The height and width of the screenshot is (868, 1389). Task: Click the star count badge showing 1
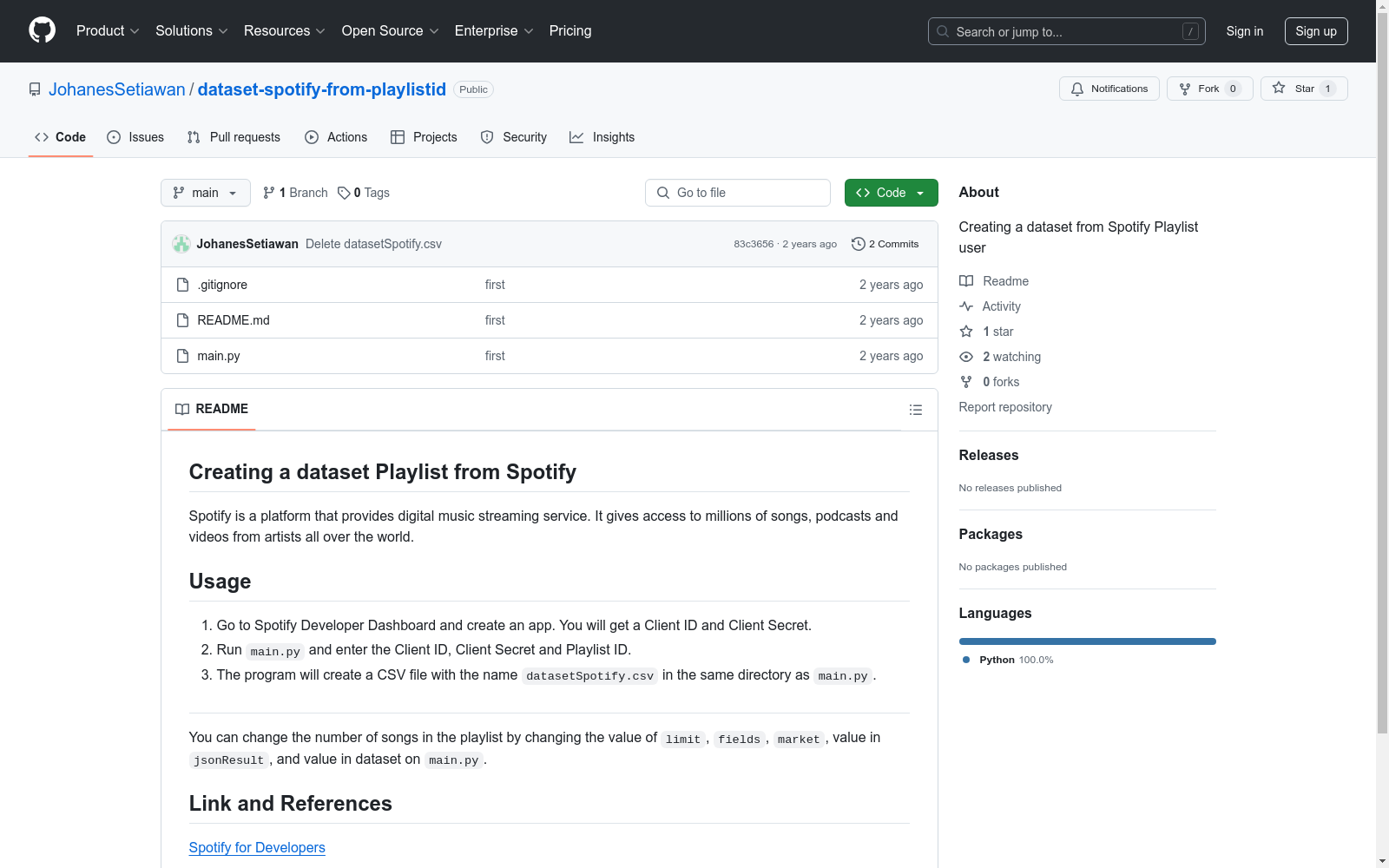pos(1327,89)
